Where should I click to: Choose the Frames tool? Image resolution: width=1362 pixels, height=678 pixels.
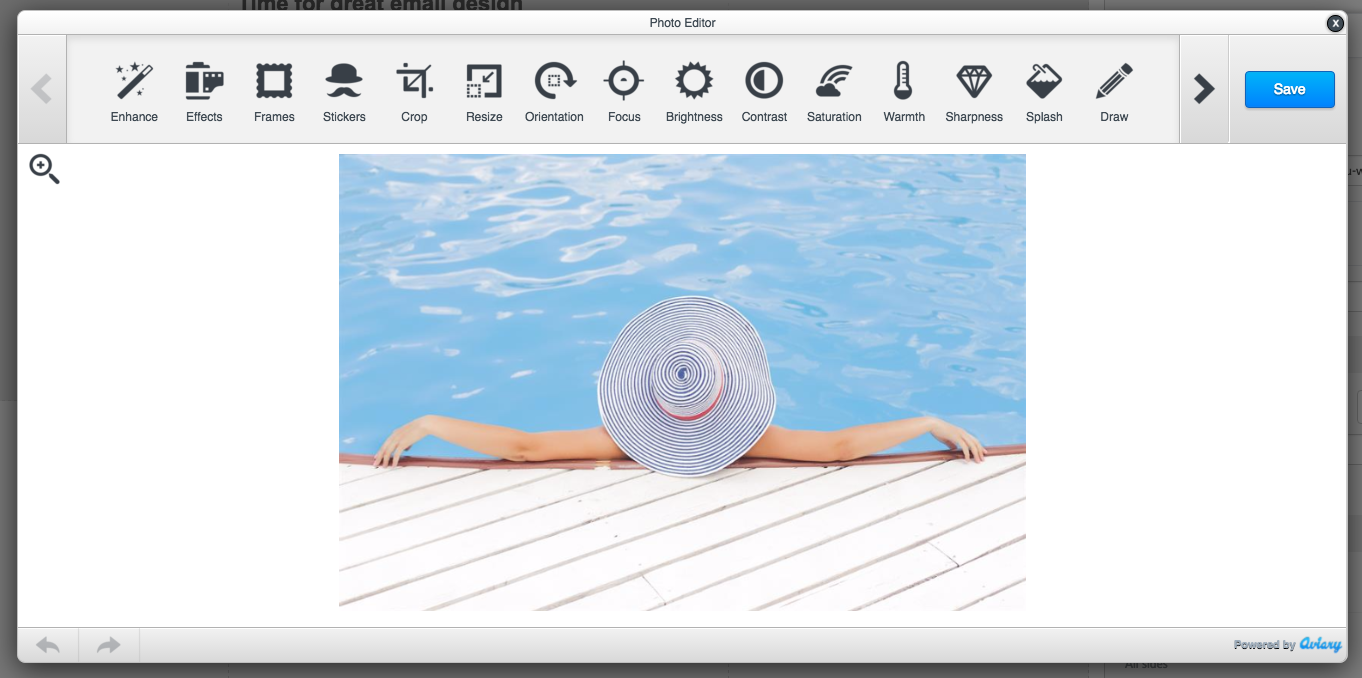(x=274, y=91)
